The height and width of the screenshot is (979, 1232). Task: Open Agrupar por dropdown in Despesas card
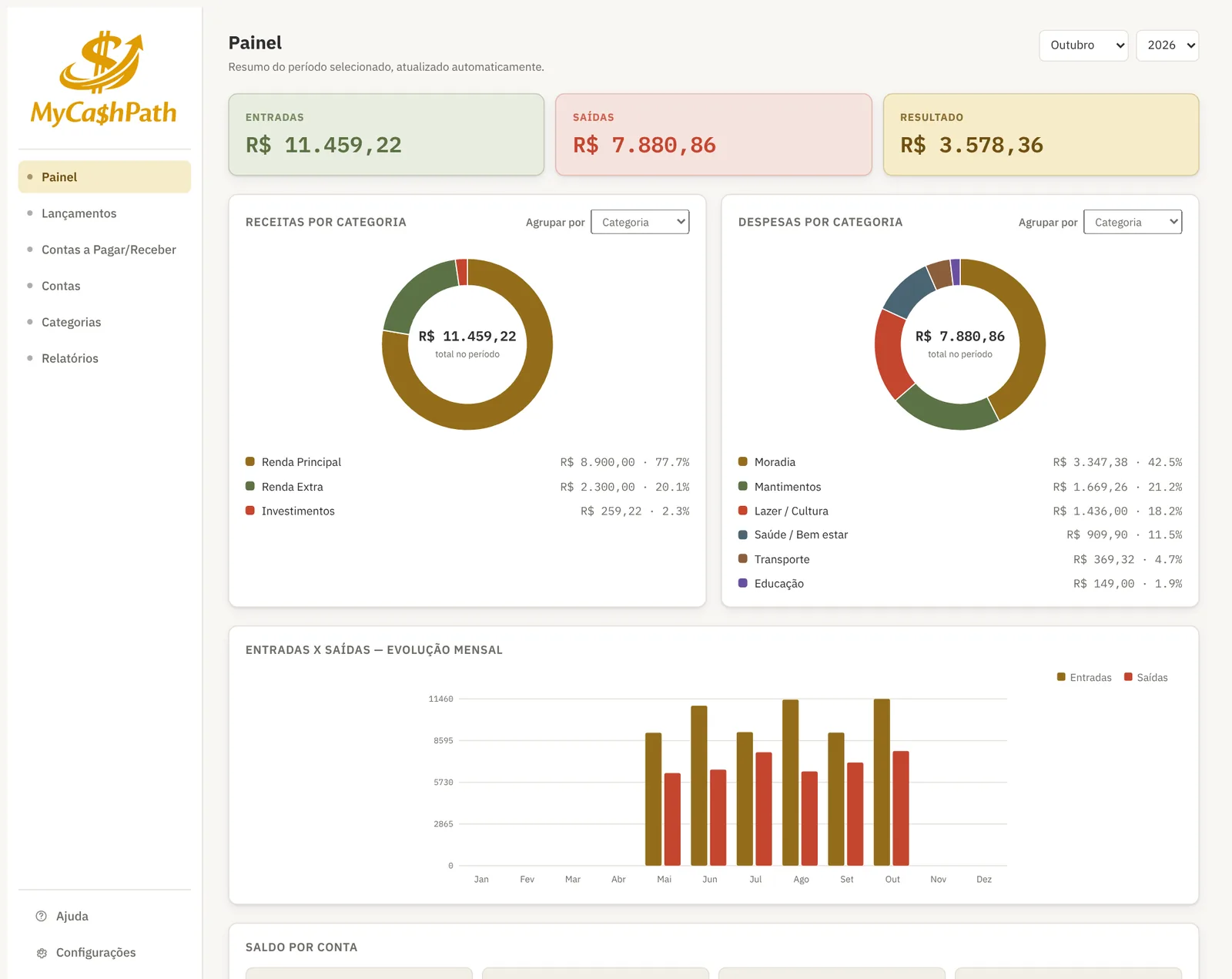tap(1133, 222)
